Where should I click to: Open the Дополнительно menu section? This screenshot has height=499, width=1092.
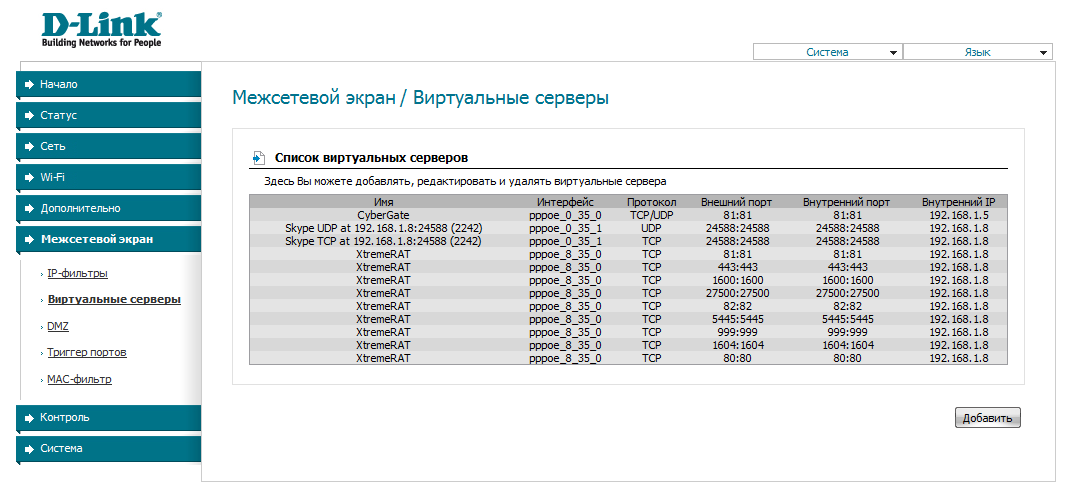coord(108,208)
